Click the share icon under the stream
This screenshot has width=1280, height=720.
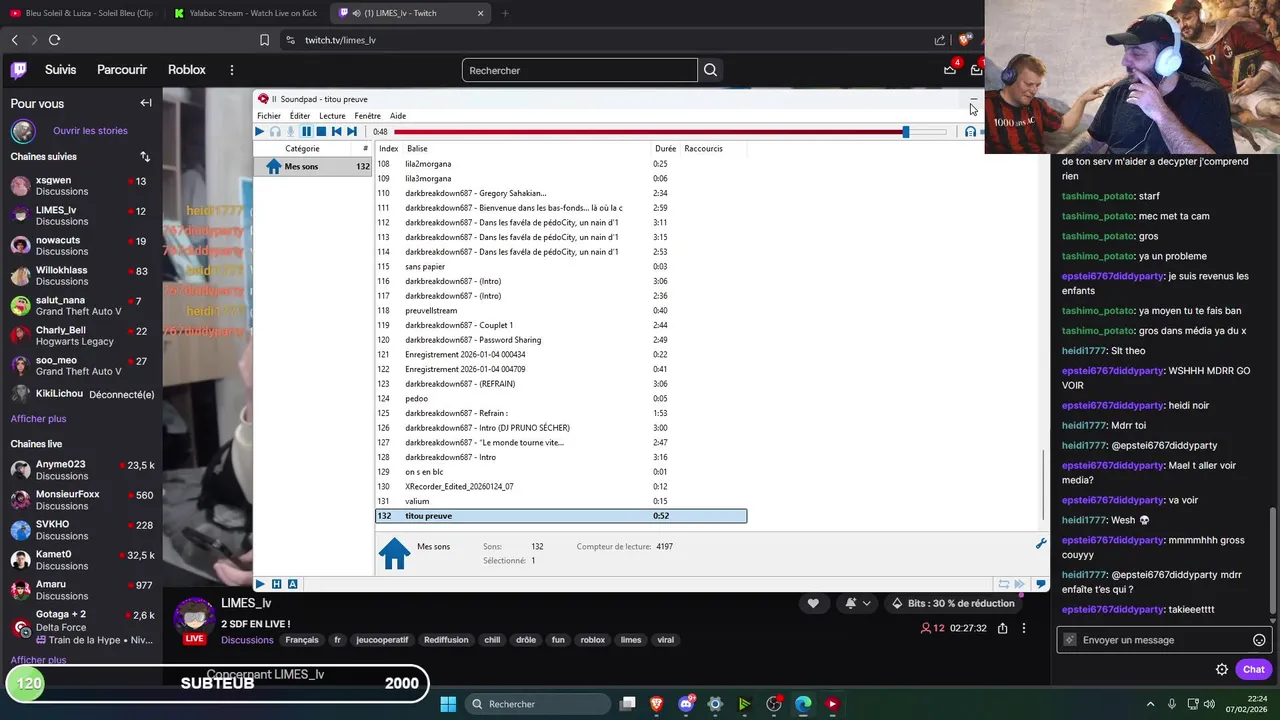(x=1002, y=628)
